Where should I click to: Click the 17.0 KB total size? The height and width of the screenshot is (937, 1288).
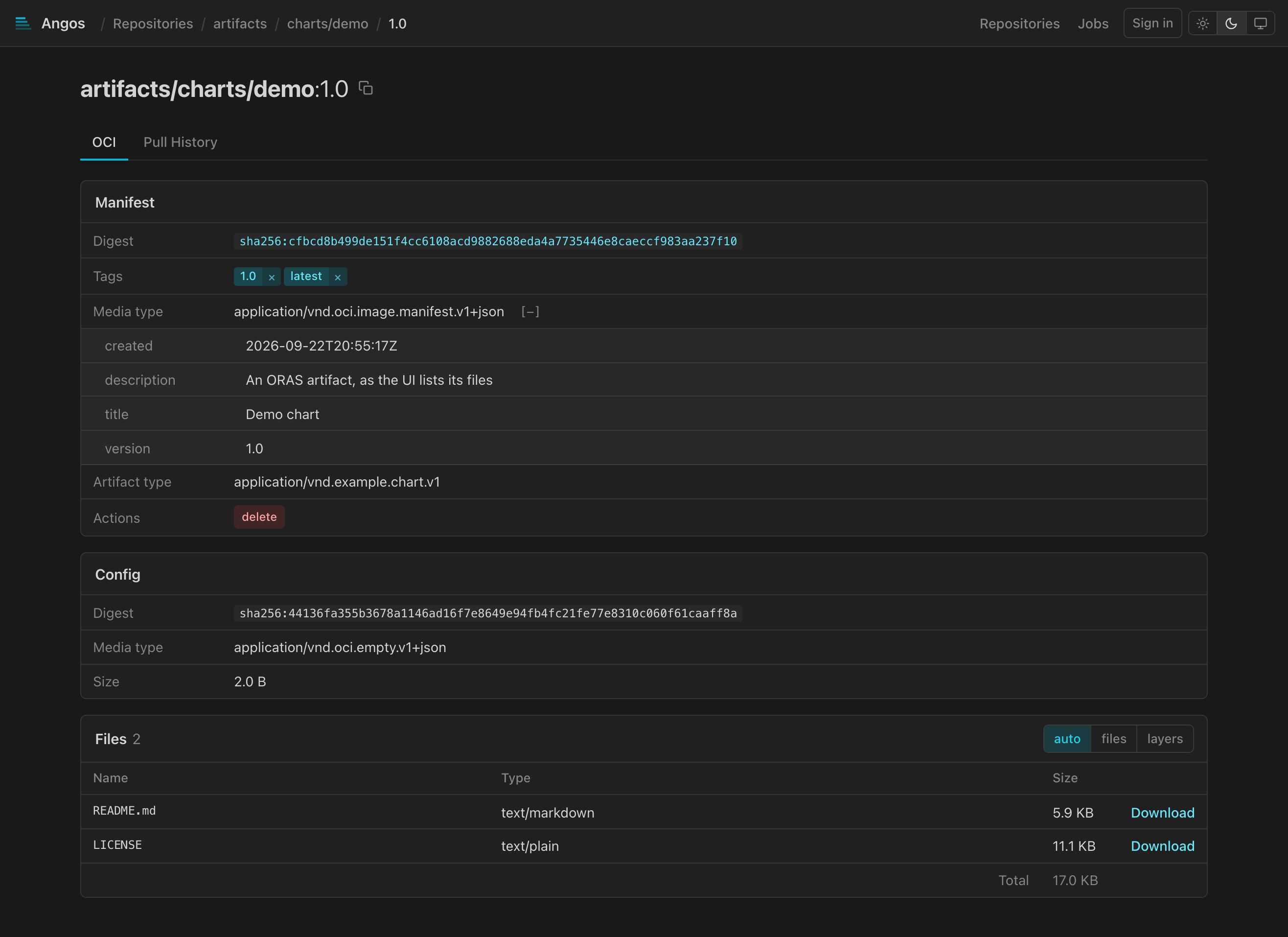click(1075, 880)
